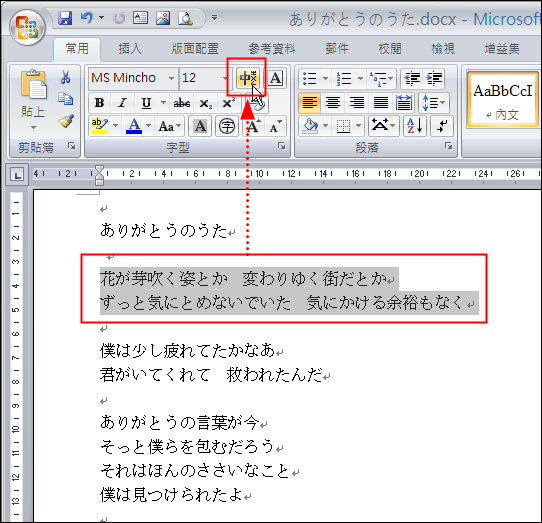Grow the font size with large A
Viewport: 542px width, 523px height.
click(254, 126)
